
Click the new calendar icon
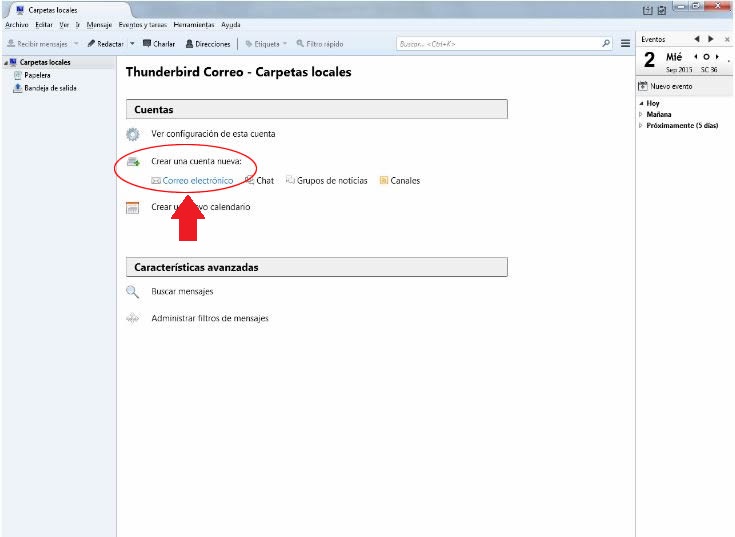pos(133,208)
